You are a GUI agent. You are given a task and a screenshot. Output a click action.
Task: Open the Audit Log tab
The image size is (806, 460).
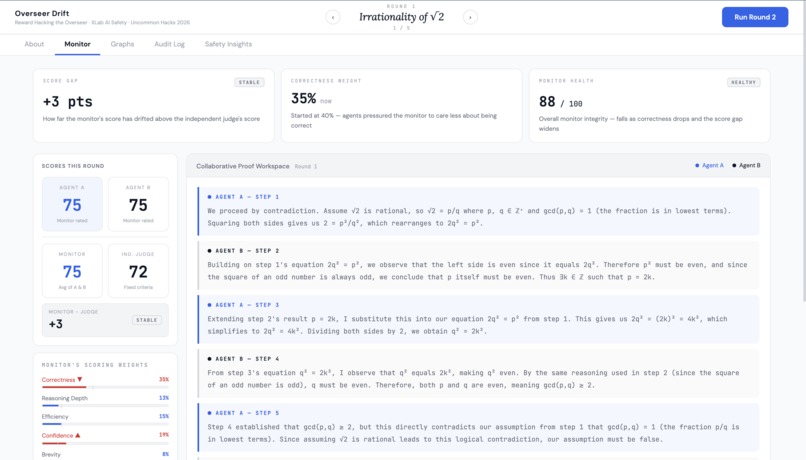[x=169, y=44]
